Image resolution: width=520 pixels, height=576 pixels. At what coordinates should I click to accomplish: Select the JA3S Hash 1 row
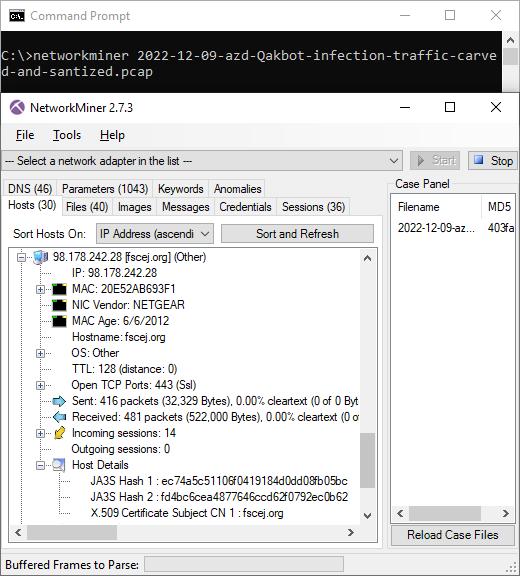tap(219, 481)
